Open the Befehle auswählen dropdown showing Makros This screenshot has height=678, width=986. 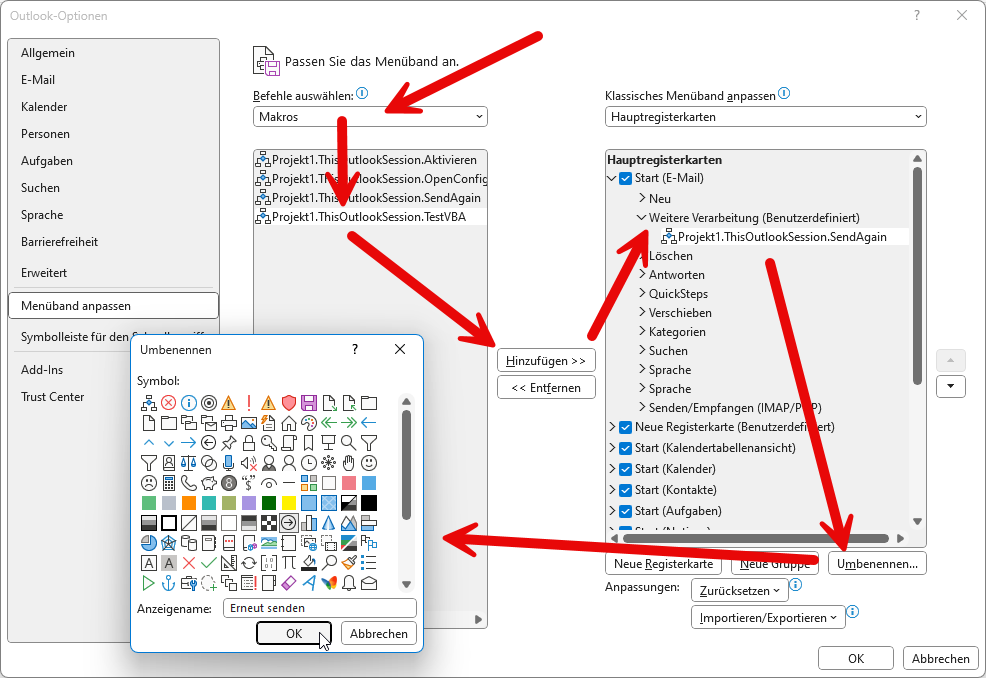370,117
